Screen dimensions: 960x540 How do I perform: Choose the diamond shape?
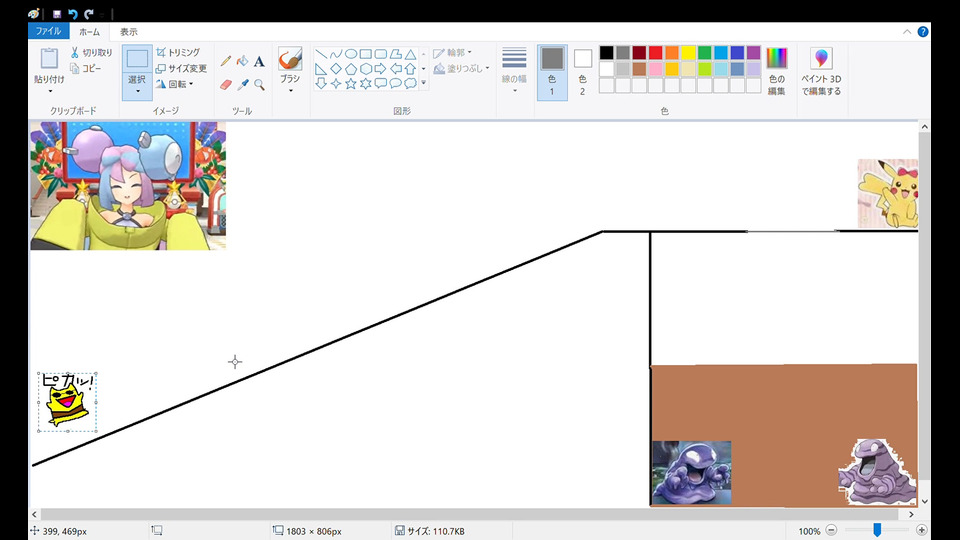(336, 69)
